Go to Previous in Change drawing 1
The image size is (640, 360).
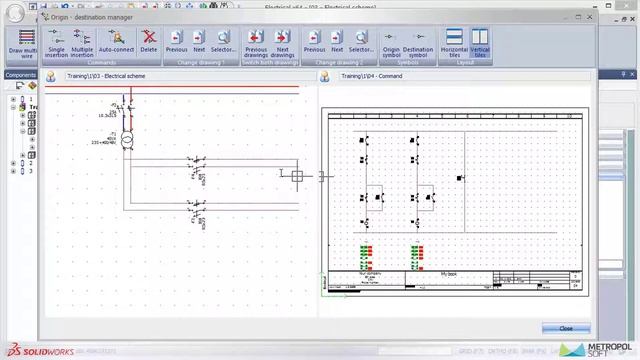(176, 41)
